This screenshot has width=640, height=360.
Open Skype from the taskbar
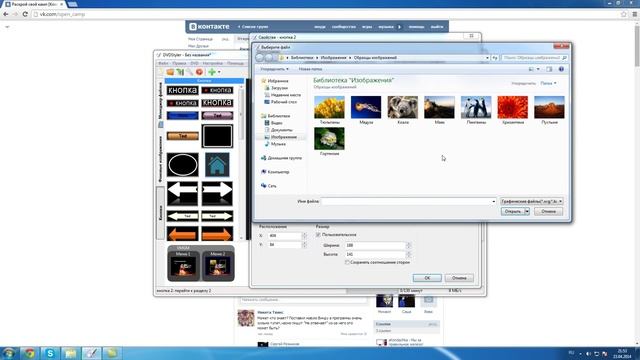[50, 353]
